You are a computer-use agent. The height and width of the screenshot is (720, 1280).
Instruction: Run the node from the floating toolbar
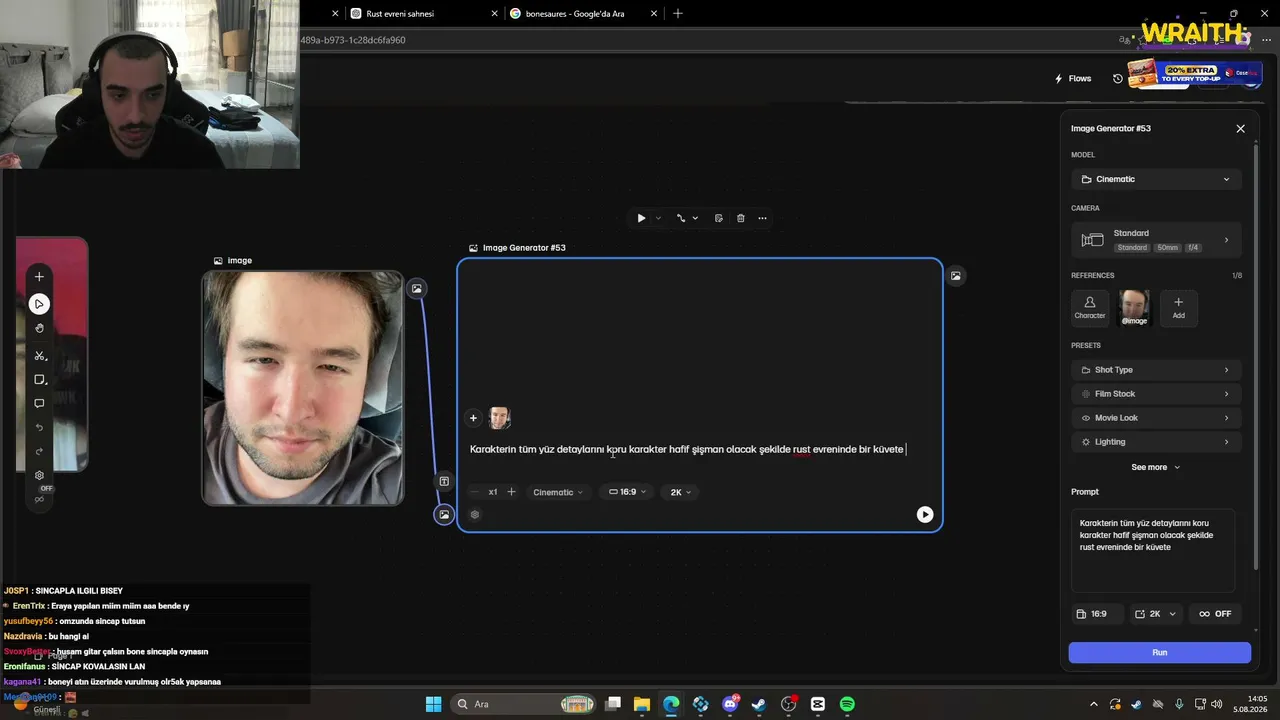(x=641, y=218)
